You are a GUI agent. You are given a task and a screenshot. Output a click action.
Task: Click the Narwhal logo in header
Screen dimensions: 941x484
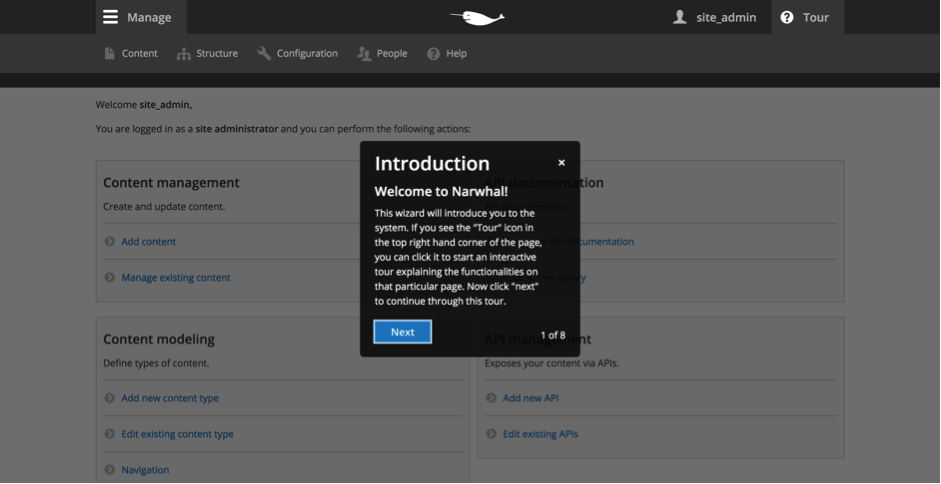coord(477,17)
